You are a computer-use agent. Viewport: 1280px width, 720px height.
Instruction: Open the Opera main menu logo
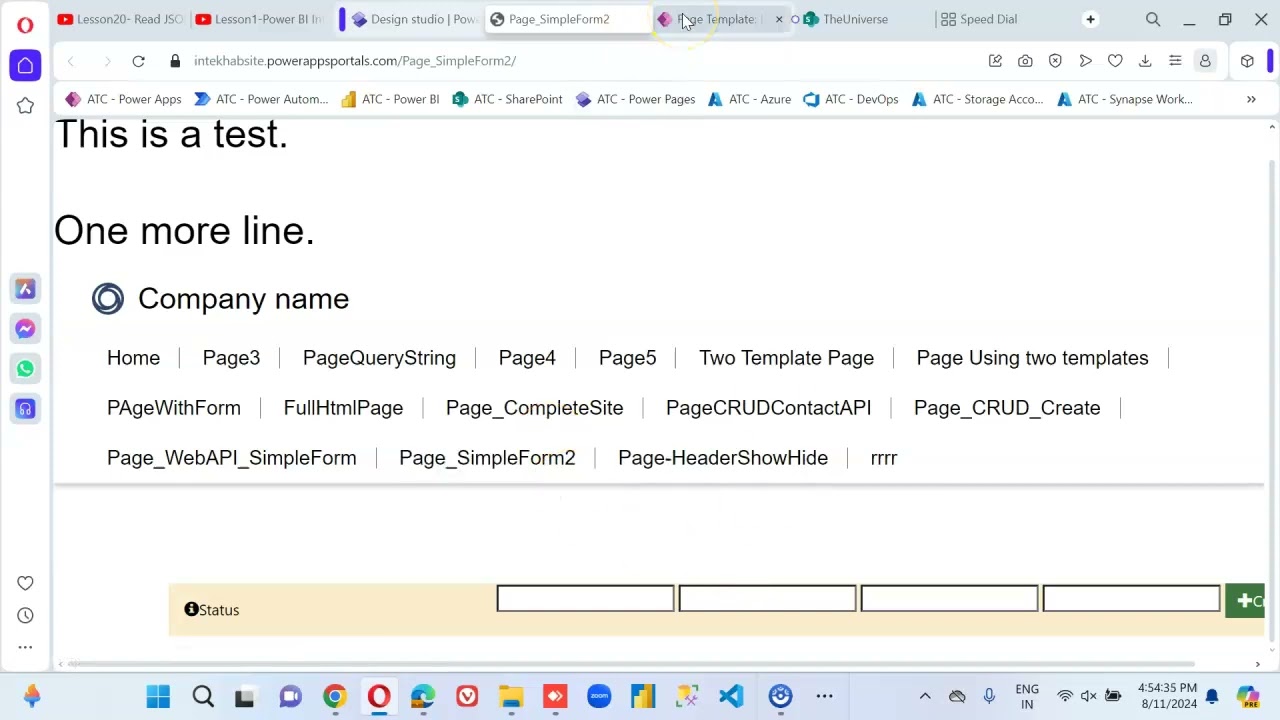point(25,24)
